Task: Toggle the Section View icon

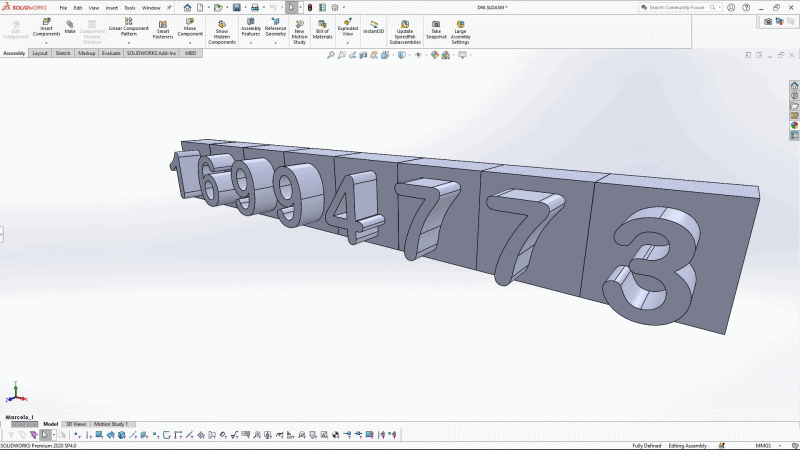Action: [x=363, y=55]
